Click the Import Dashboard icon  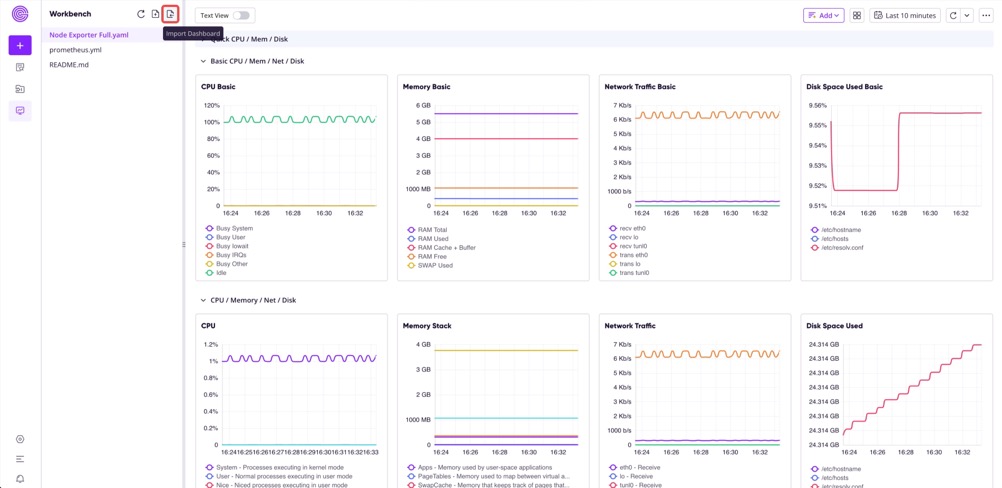(x=171, y=14)
